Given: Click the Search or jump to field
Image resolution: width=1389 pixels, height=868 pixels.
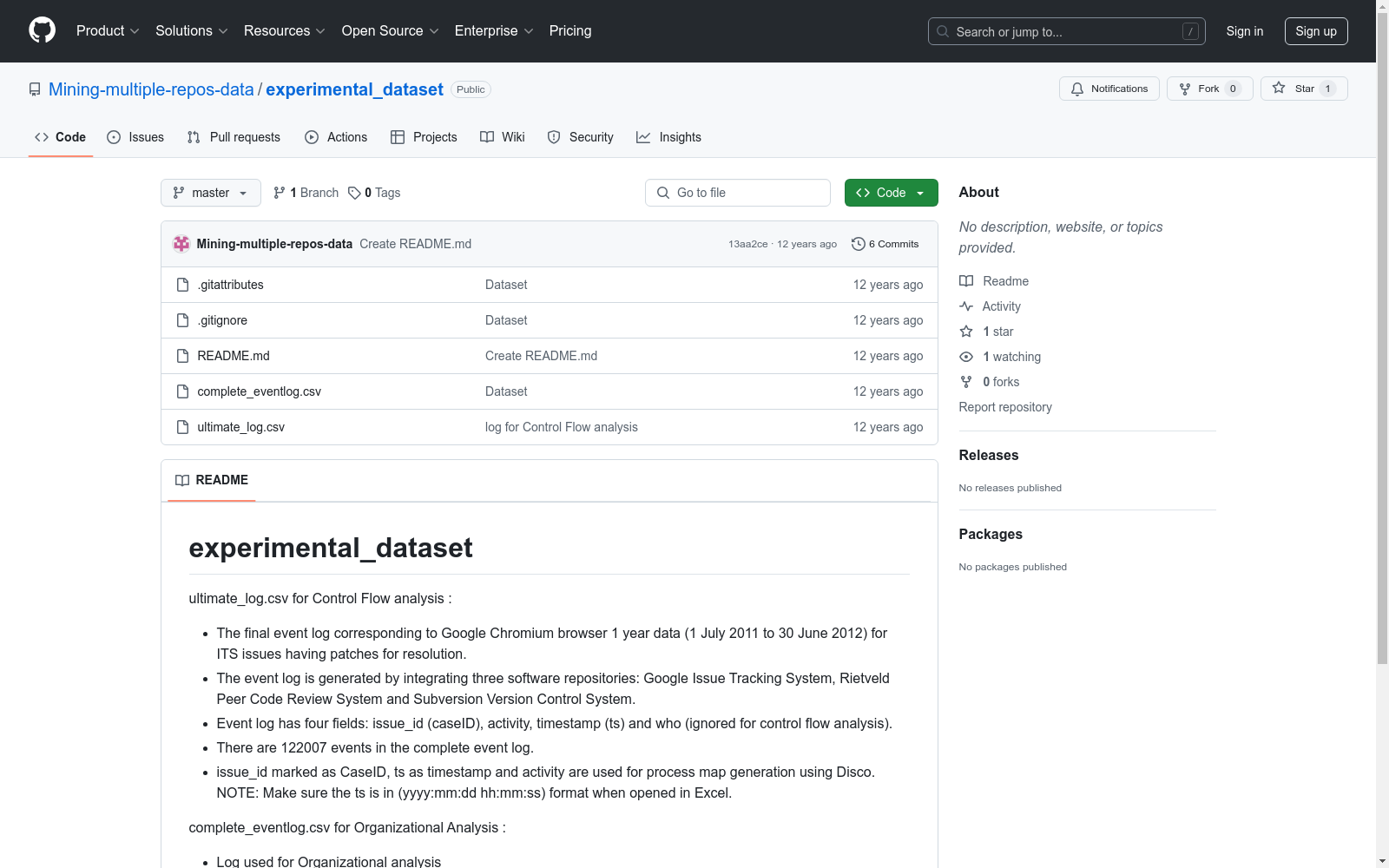Looking at the screenshot, I should coord(1067,31).
